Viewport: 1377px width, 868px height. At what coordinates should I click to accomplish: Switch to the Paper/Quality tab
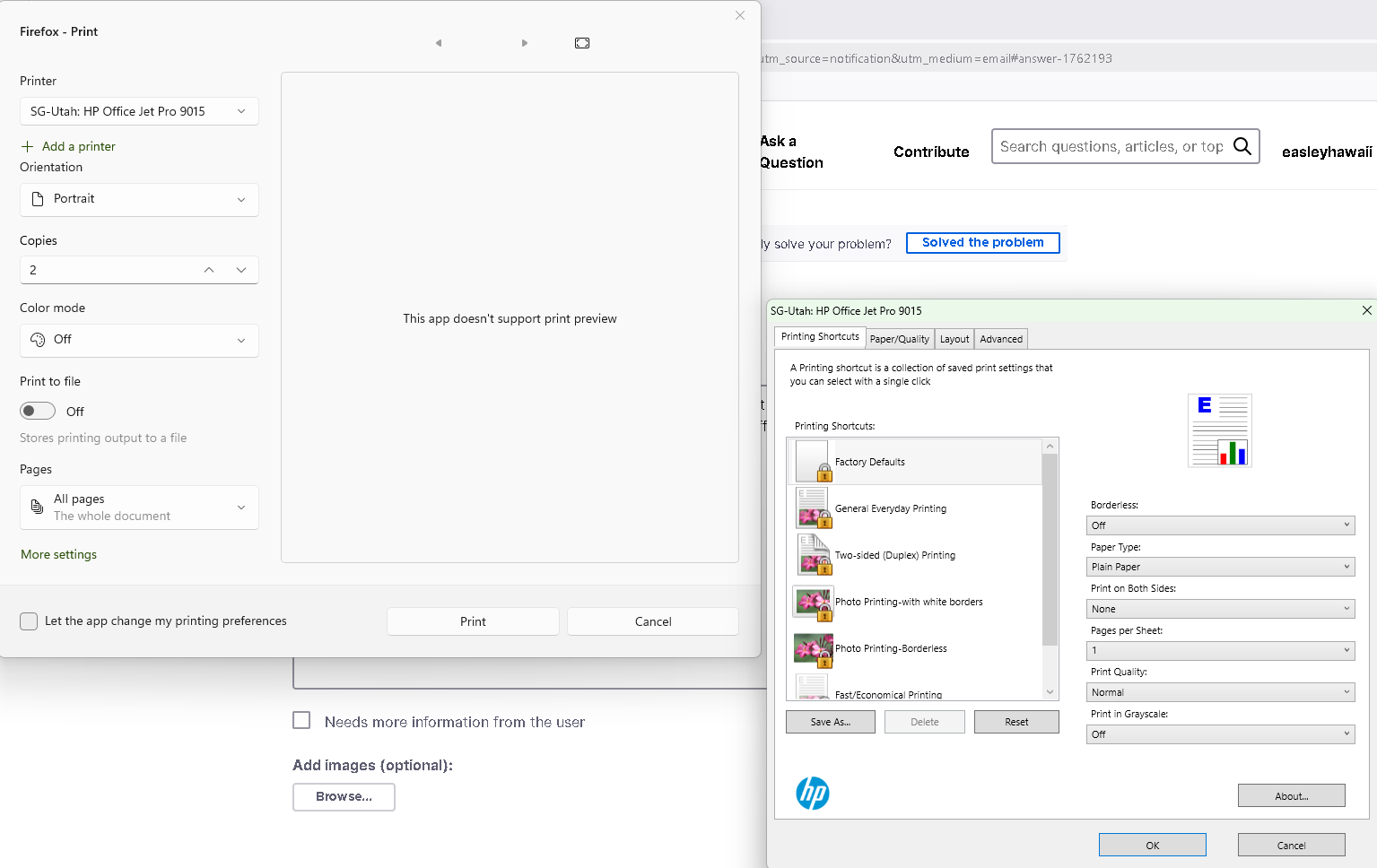click(x=900, y=339)
